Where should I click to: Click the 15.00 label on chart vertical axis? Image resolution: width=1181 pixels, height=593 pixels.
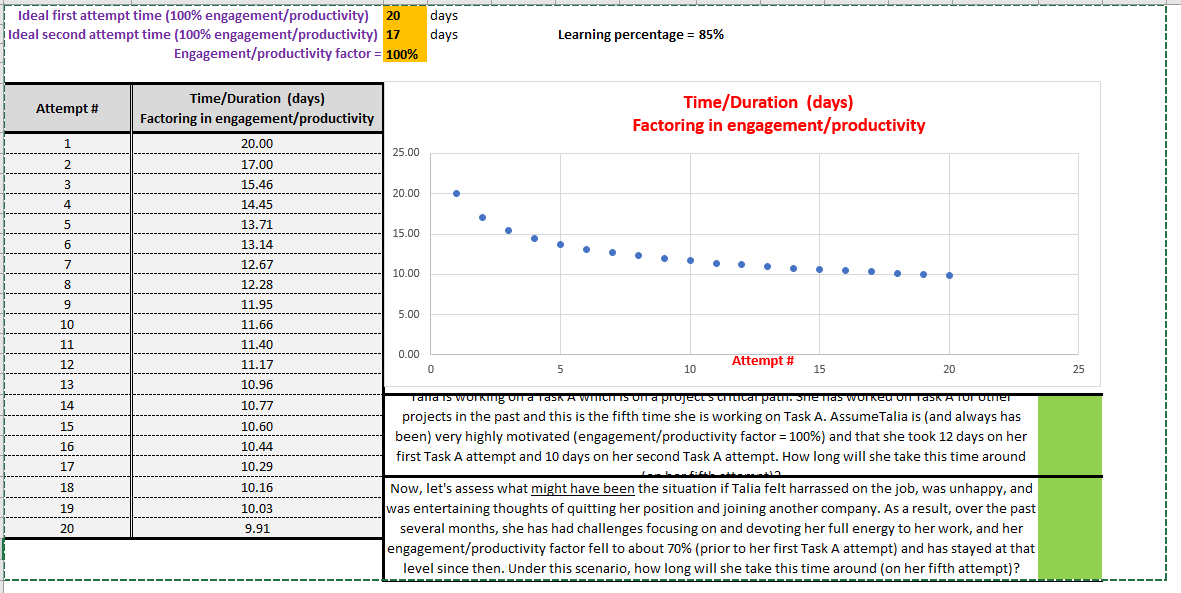406,234
